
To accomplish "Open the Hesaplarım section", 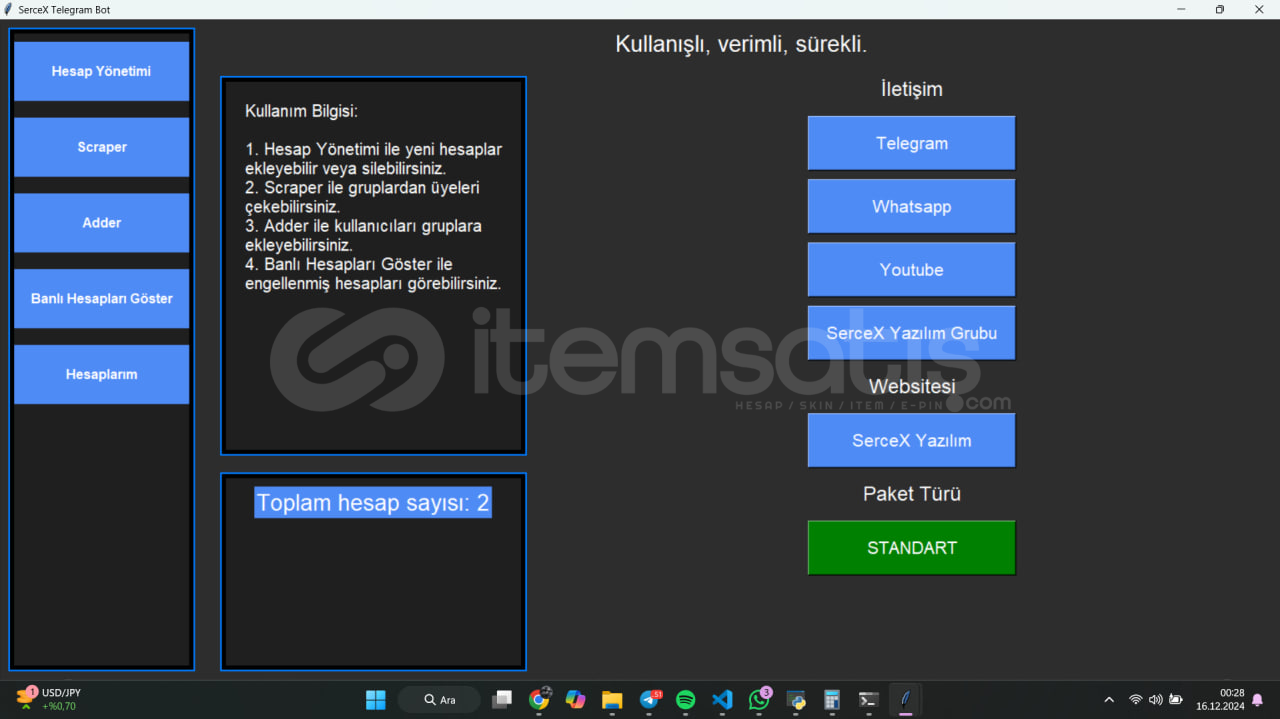I will tap(101, 374).
